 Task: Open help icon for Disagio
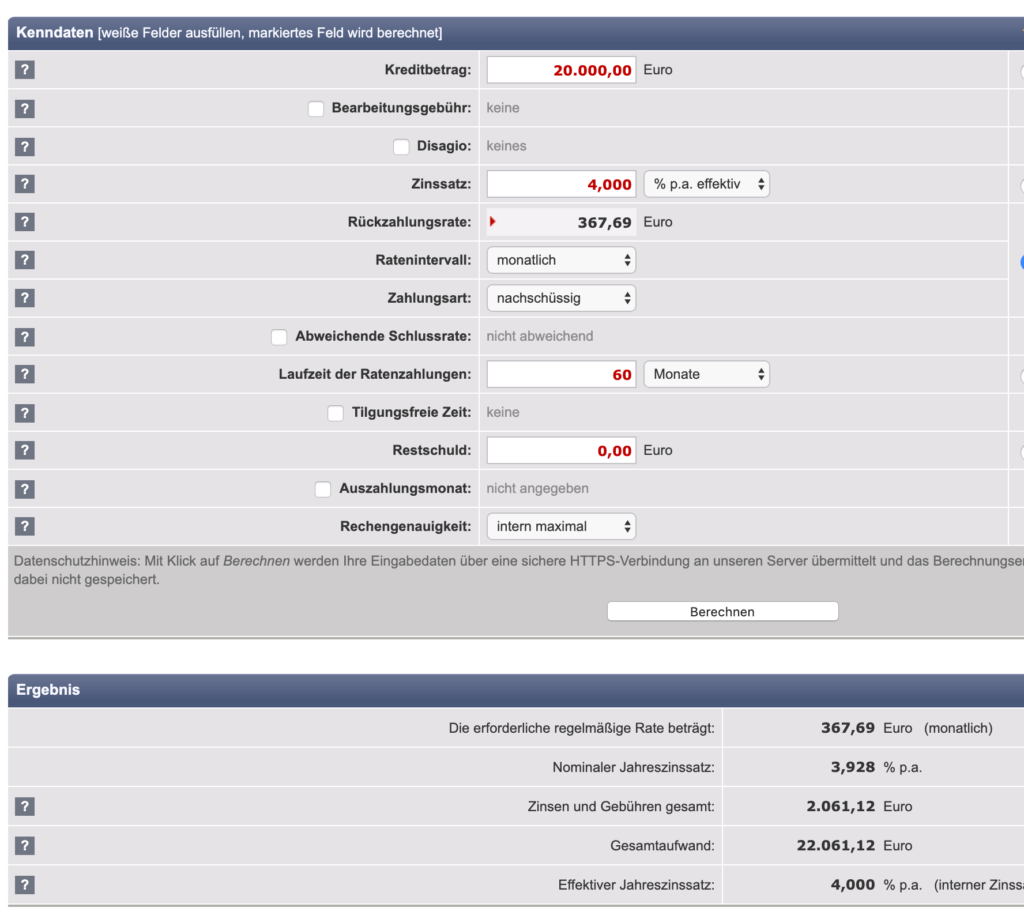point(25,146)
